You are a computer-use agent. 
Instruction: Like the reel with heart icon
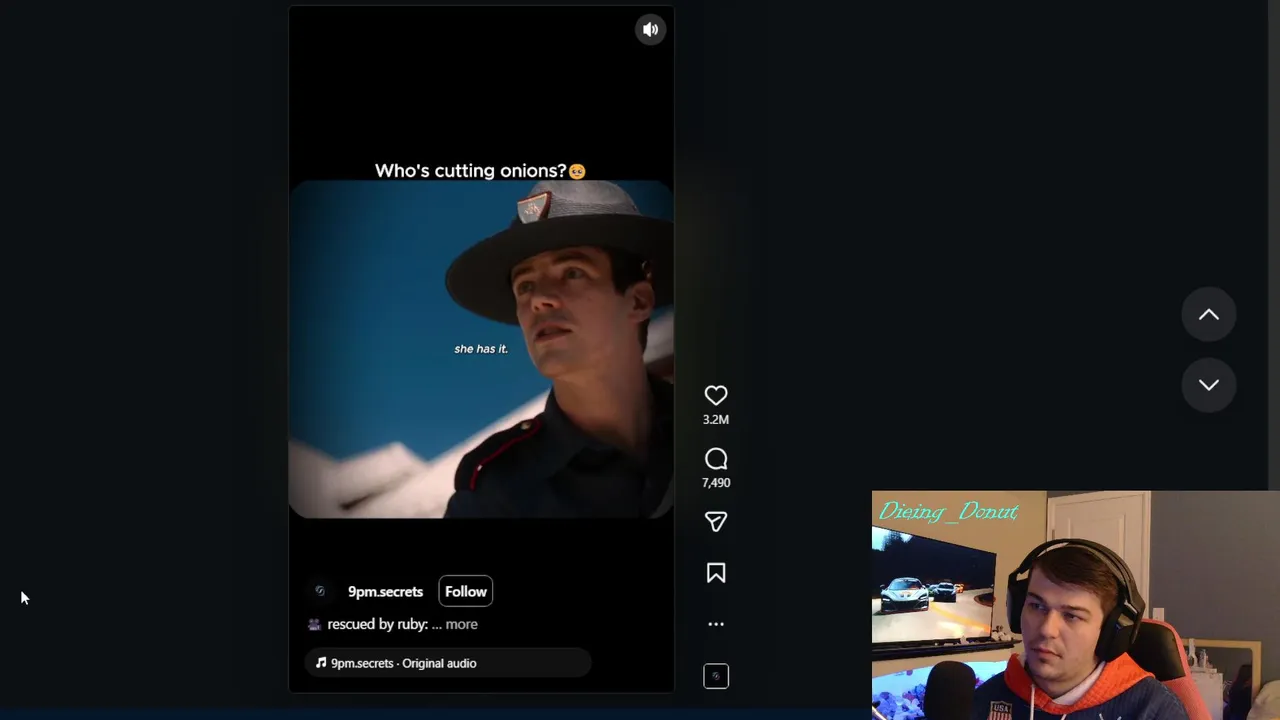(716, 395)
